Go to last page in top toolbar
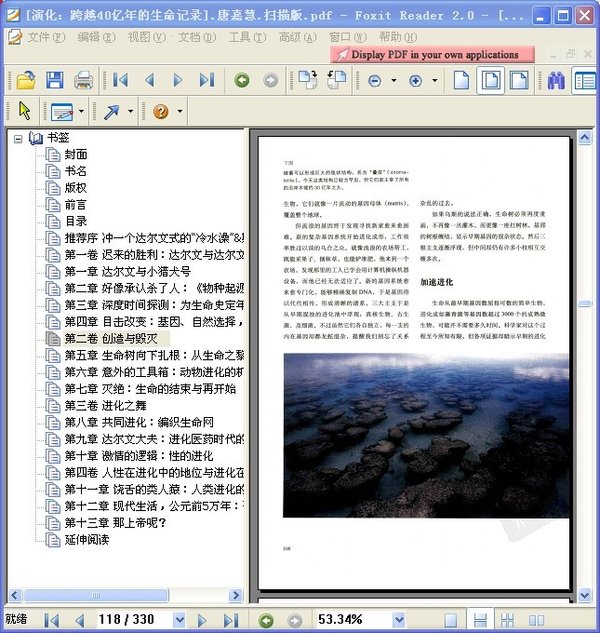This screenshot has height=633, width=600. point(208,80)
